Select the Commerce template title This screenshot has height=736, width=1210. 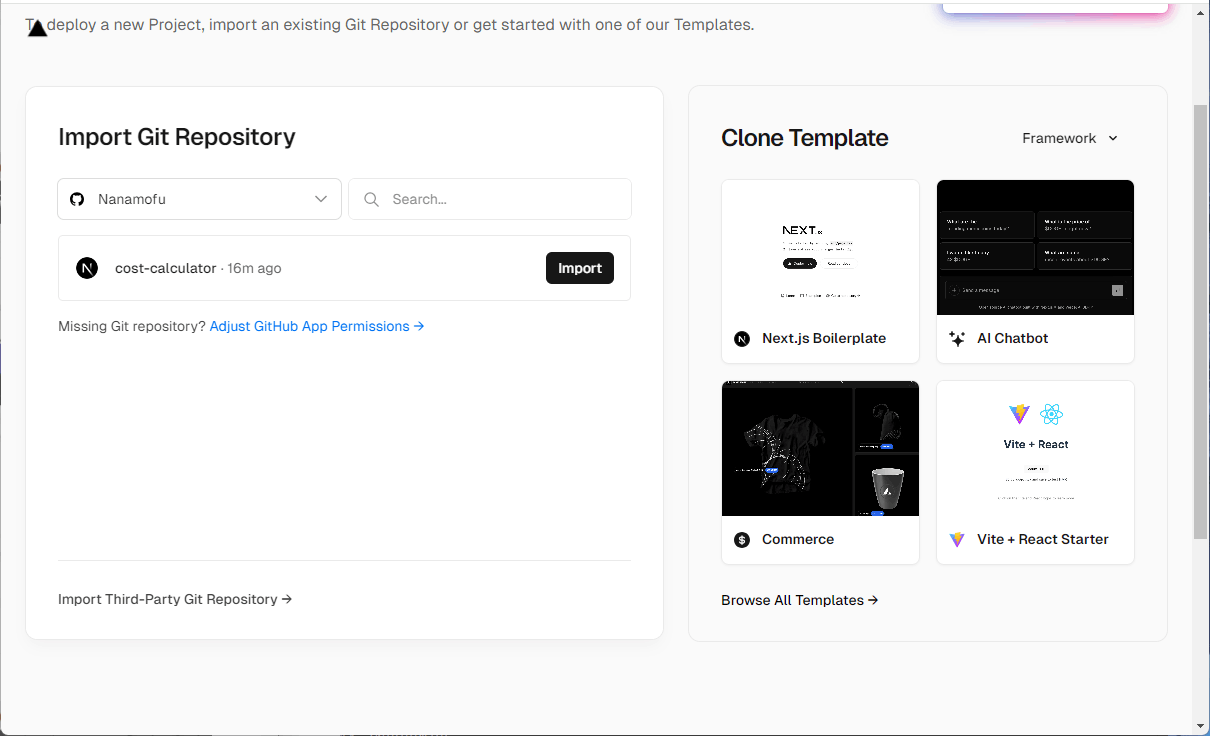798,539
